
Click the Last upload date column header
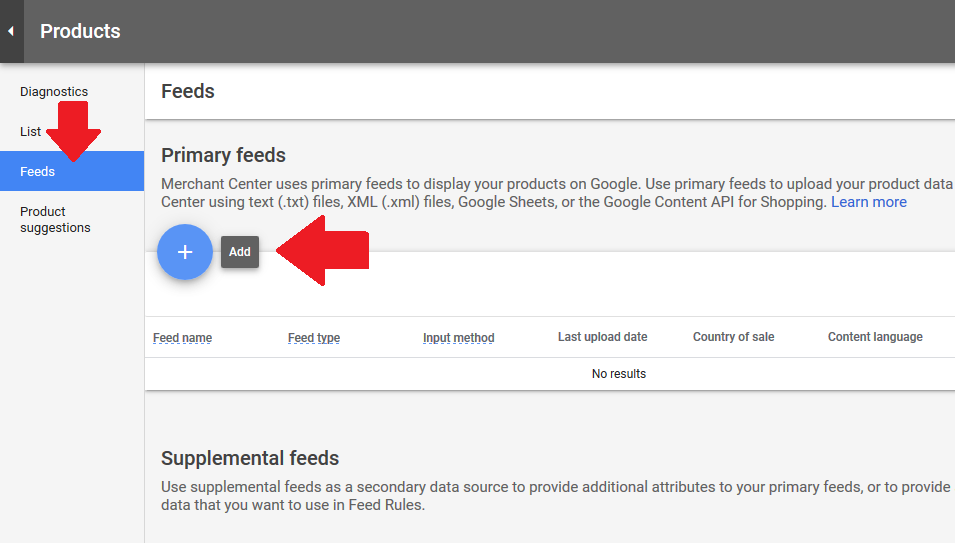pyautogui.click(x=602, y=337)
